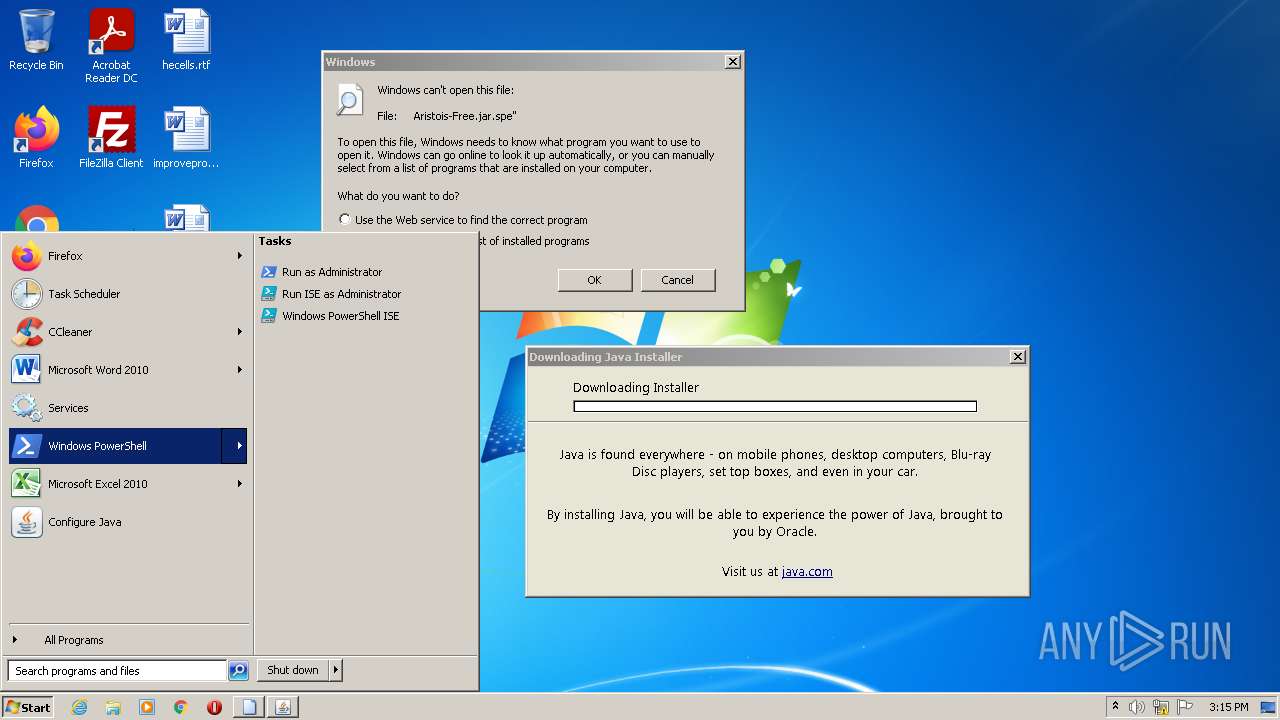
Task: Click OK in Windows dialog
Action: coord(594,280)
